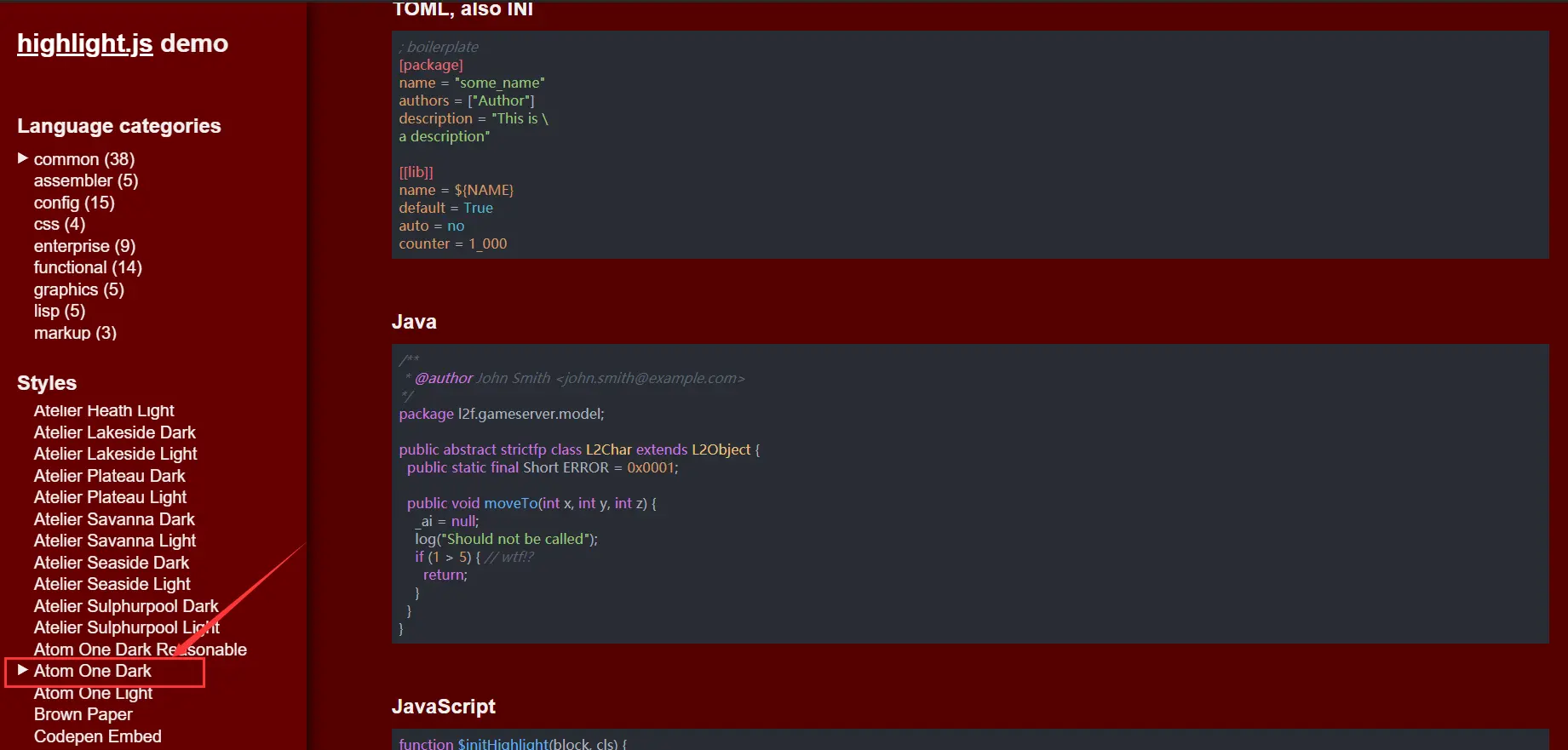This screenshot has height=750, width=1568.
Task: Click the Language categories heading
Action: 119,126
